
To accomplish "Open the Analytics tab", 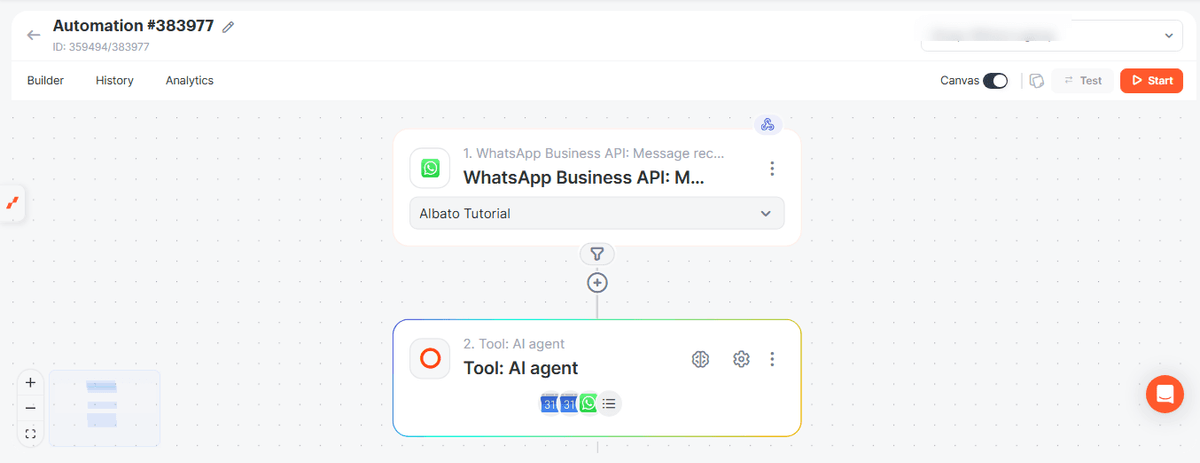I will click(x=189, y=80).
